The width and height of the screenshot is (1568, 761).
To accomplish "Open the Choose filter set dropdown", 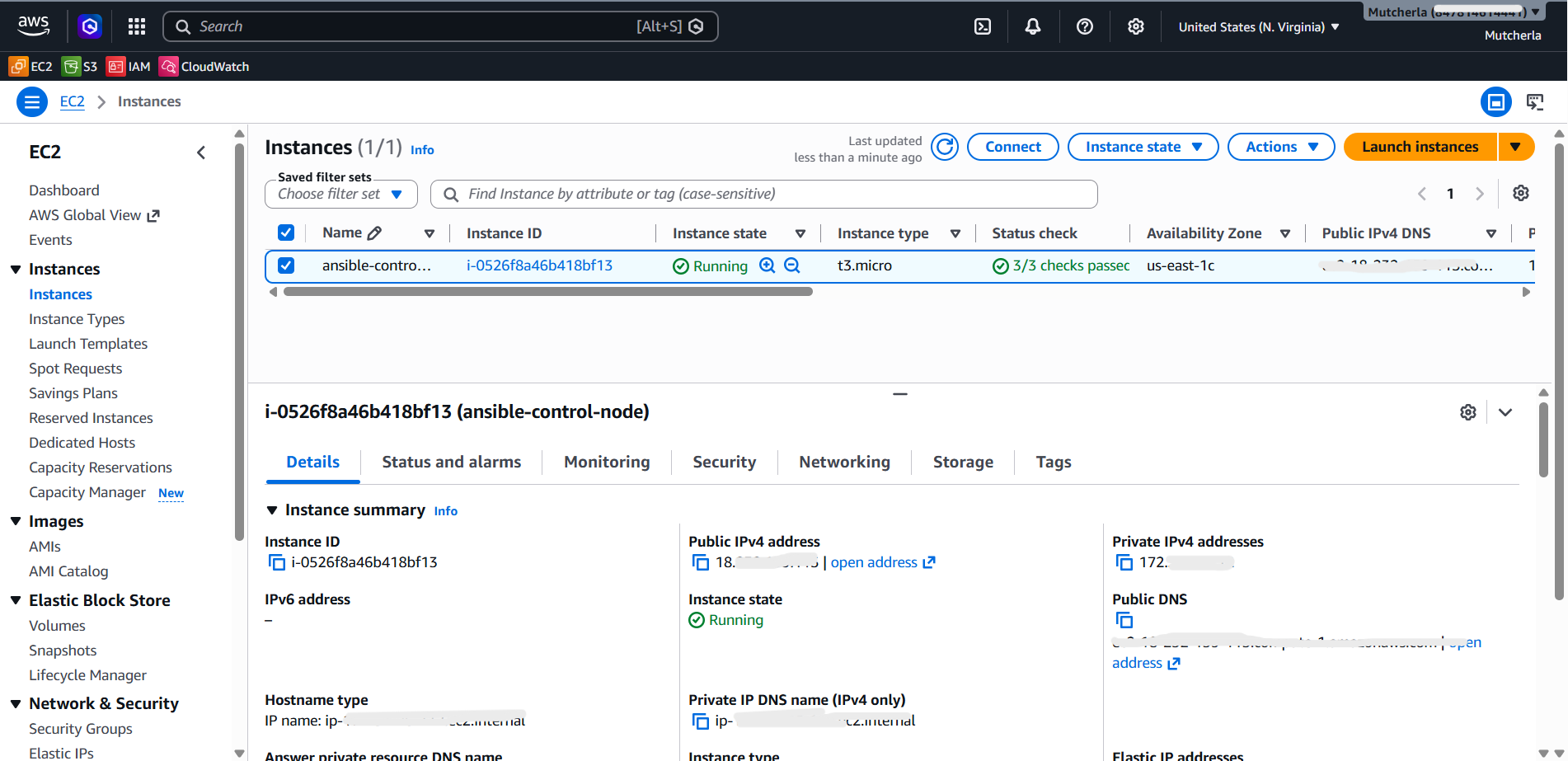I will click(x=341, y=195).
